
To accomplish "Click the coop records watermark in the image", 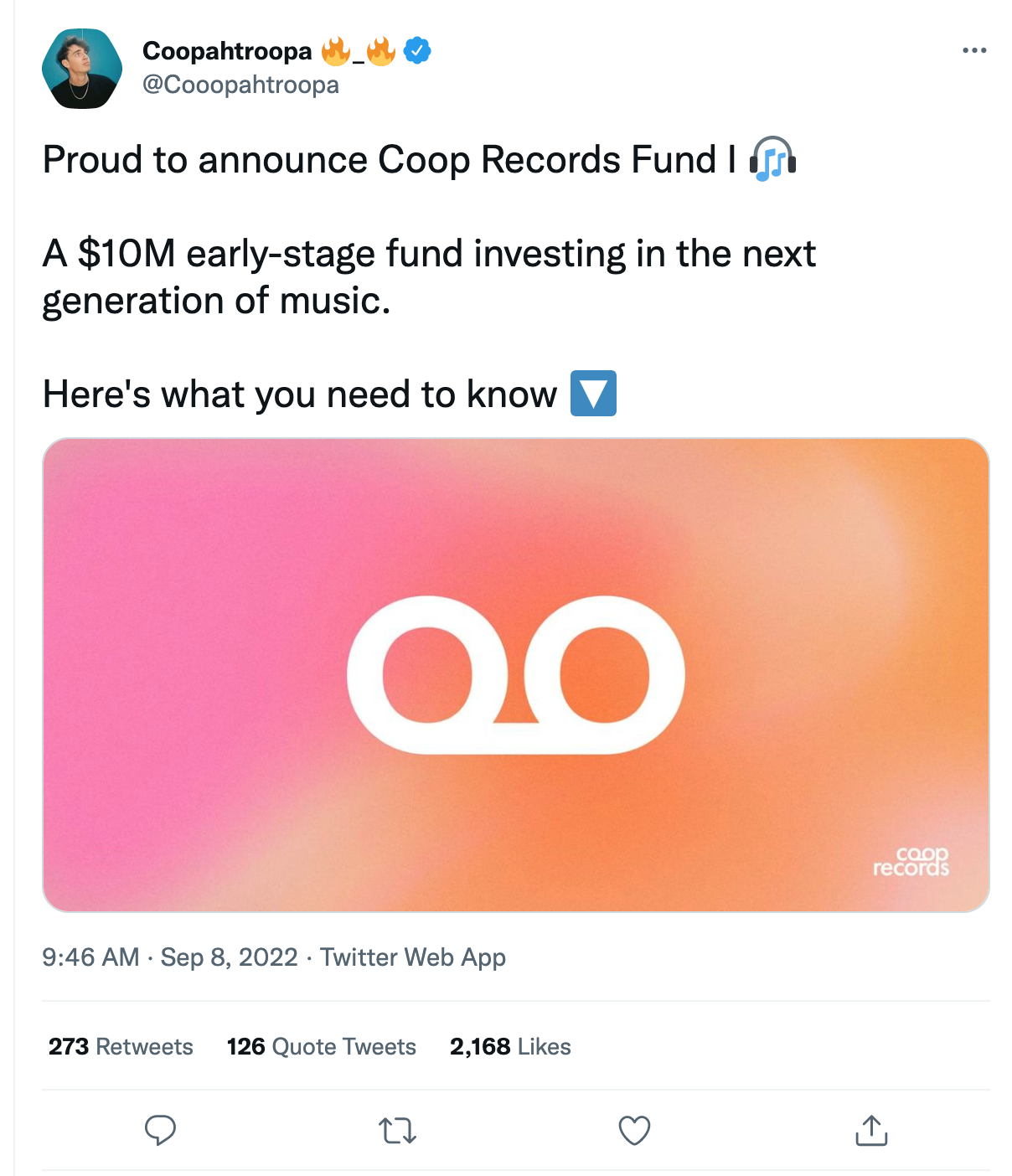I will (x=911, y=861).
